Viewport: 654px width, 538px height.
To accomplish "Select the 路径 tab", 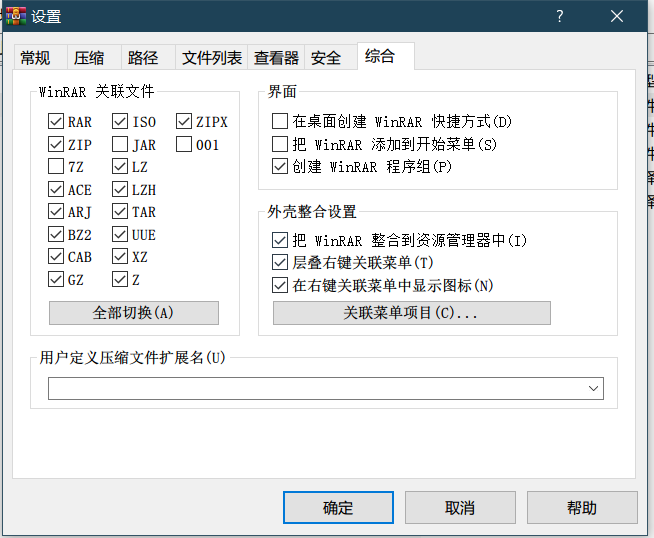I will tap(148, 58).
